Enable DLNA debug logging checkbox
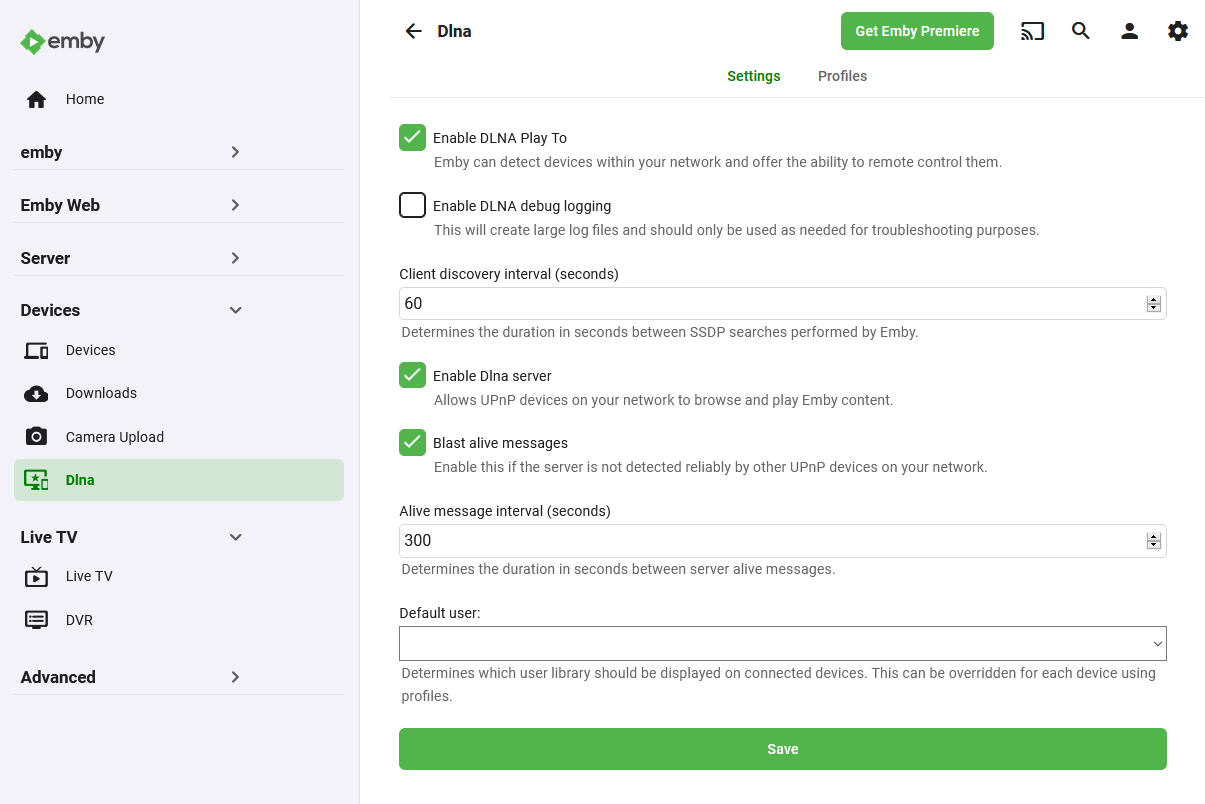Screen dimensions: 1205x804 click(x=412, y=205)
